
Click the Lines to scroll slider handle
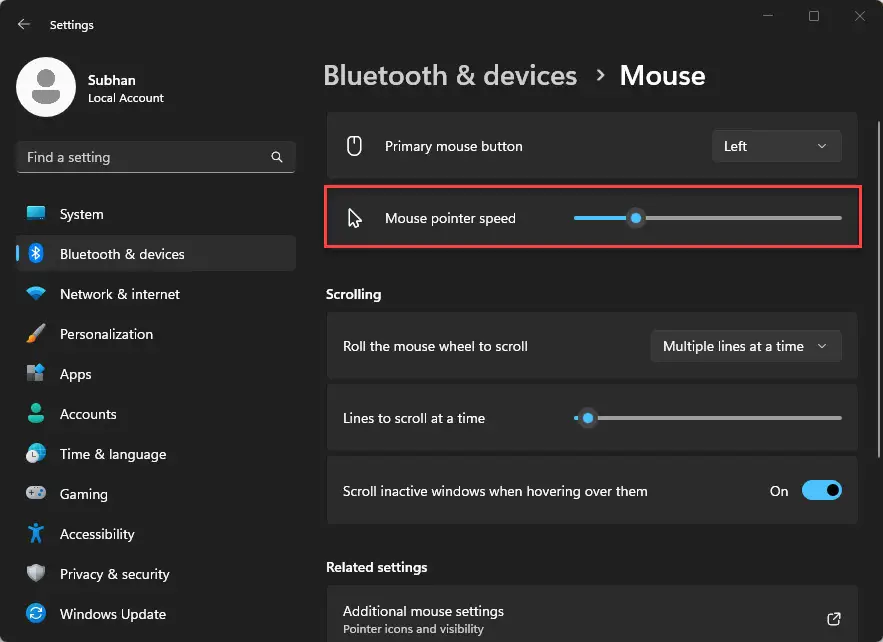[588, 418]
